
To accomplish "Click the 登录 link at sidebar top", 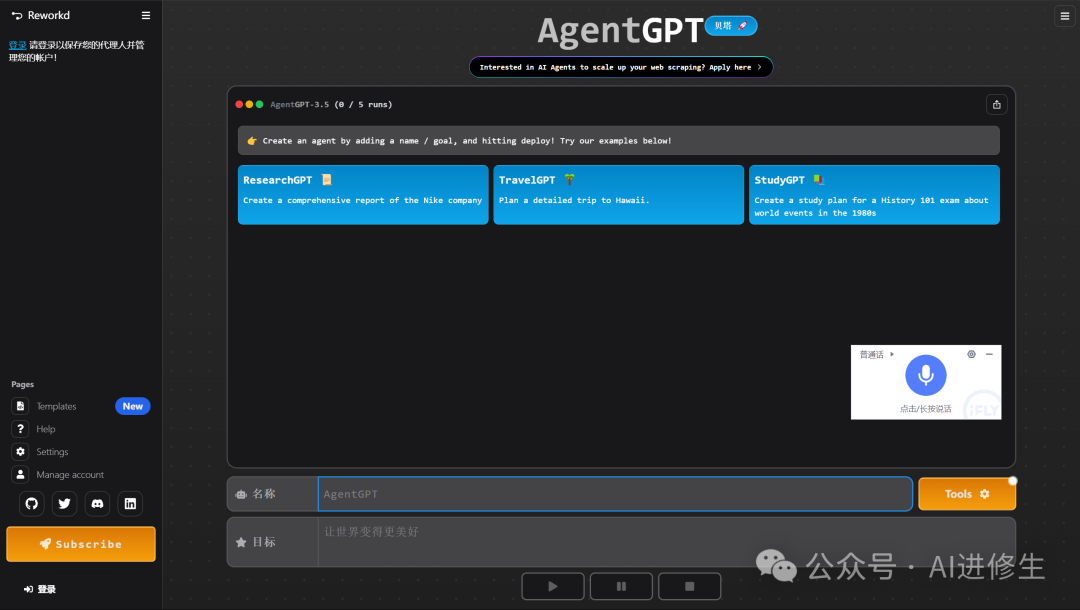I will click(17, 45).
